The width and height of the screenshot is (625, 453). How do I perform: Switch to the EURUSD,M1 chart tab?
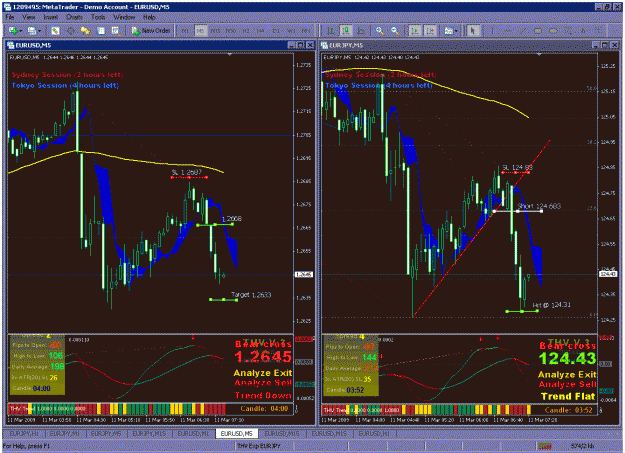click(193, 433)
